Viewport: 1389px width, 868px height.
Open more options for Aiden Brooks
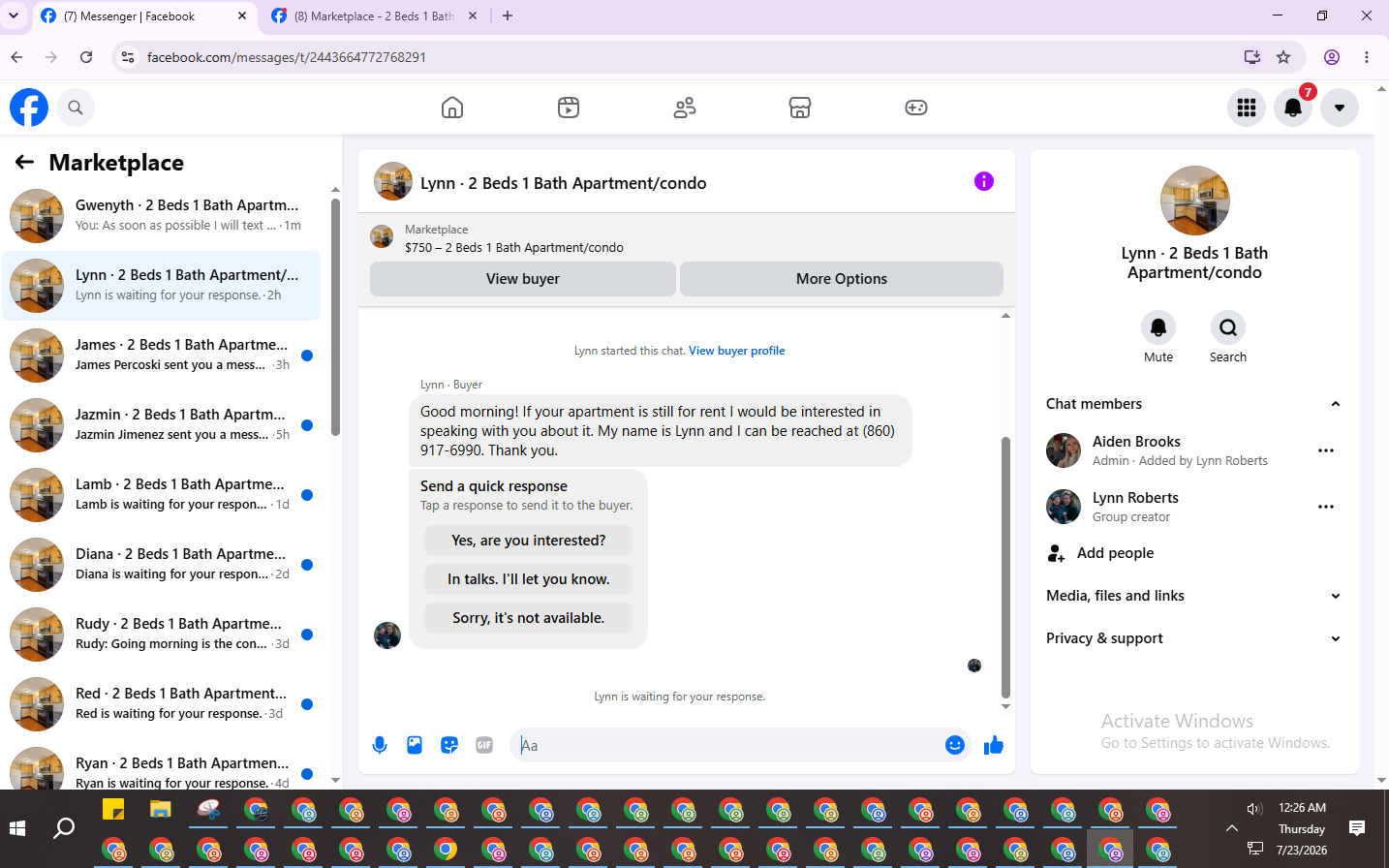tap(1326, 450)
